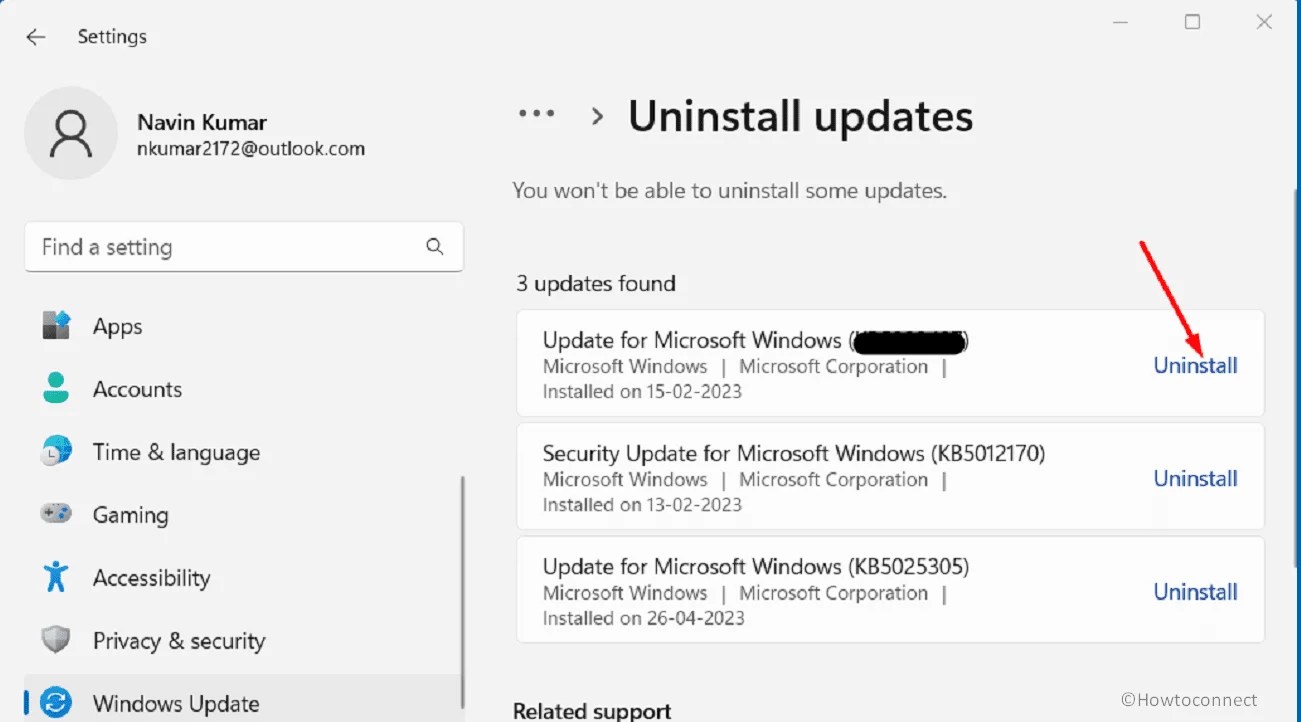Expand the breadcrumb ellipsis menu
Viewport: 1301px width, 722px height.
[x=537, y=114]
